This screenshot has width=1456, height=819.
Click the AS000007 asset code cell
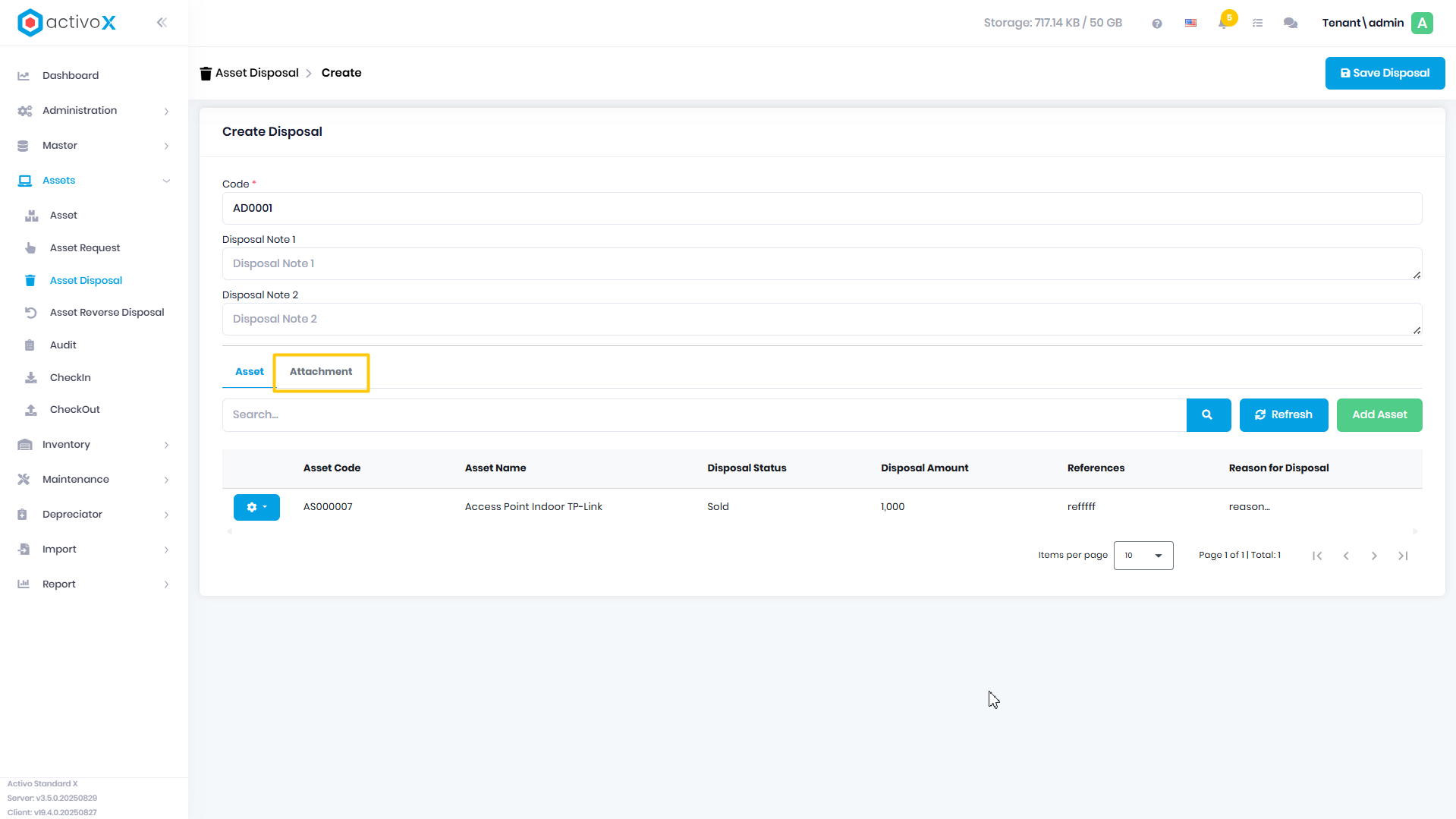tap(328, 507)
